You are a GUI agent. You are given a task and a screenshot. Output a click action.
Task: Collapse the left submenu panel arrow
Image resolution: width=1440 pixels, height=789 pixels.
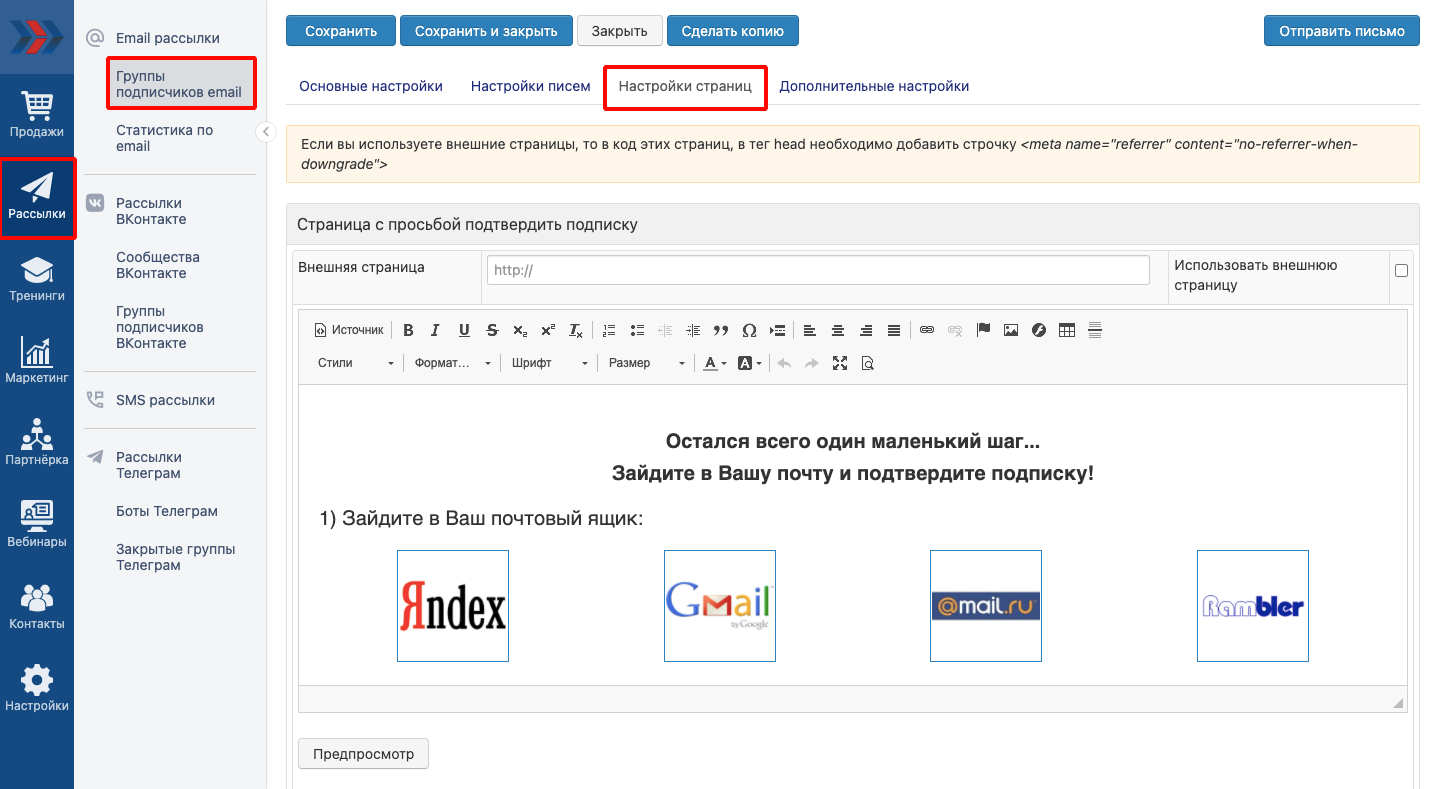(x=266, y=131)
